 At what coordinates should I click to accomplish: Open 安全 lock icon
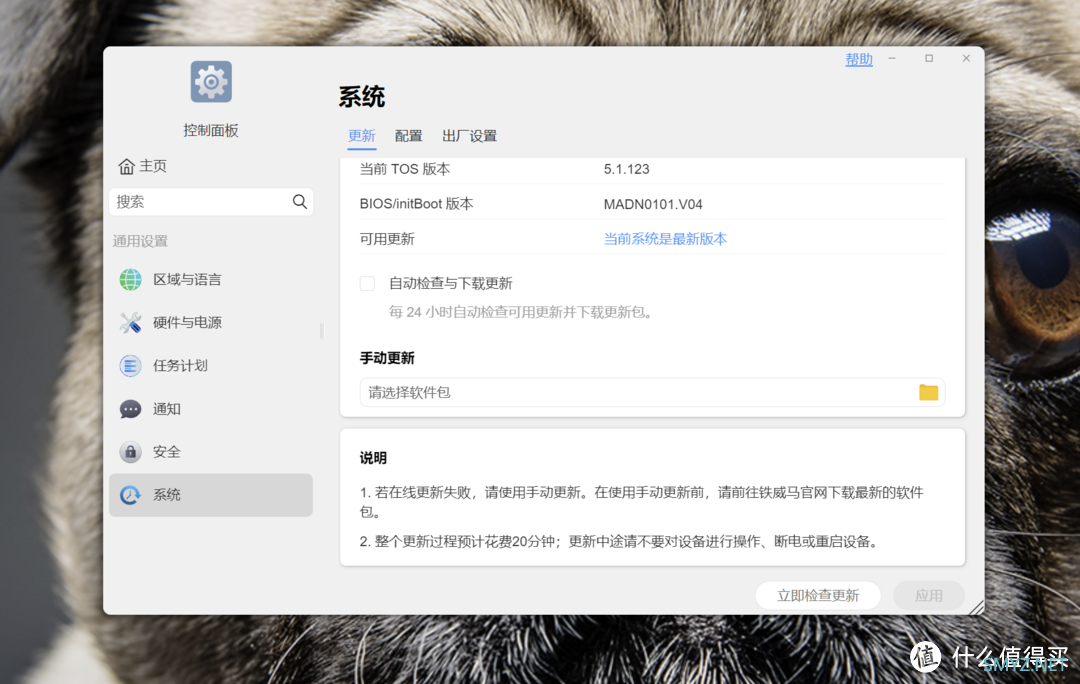(131, 452)
